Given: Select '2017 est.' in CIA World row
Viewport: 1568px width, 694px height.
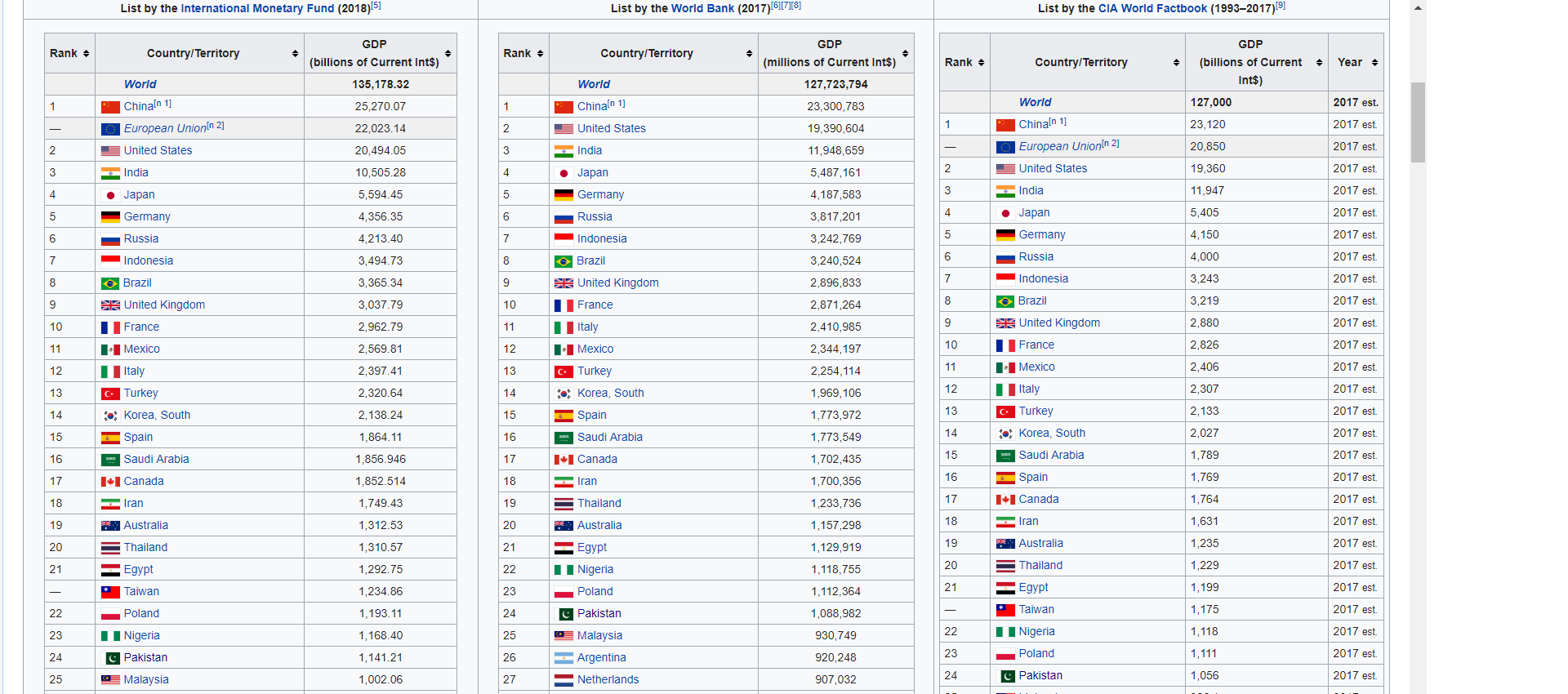Looking at the screenshot, I should click(x=1356, y=102).
